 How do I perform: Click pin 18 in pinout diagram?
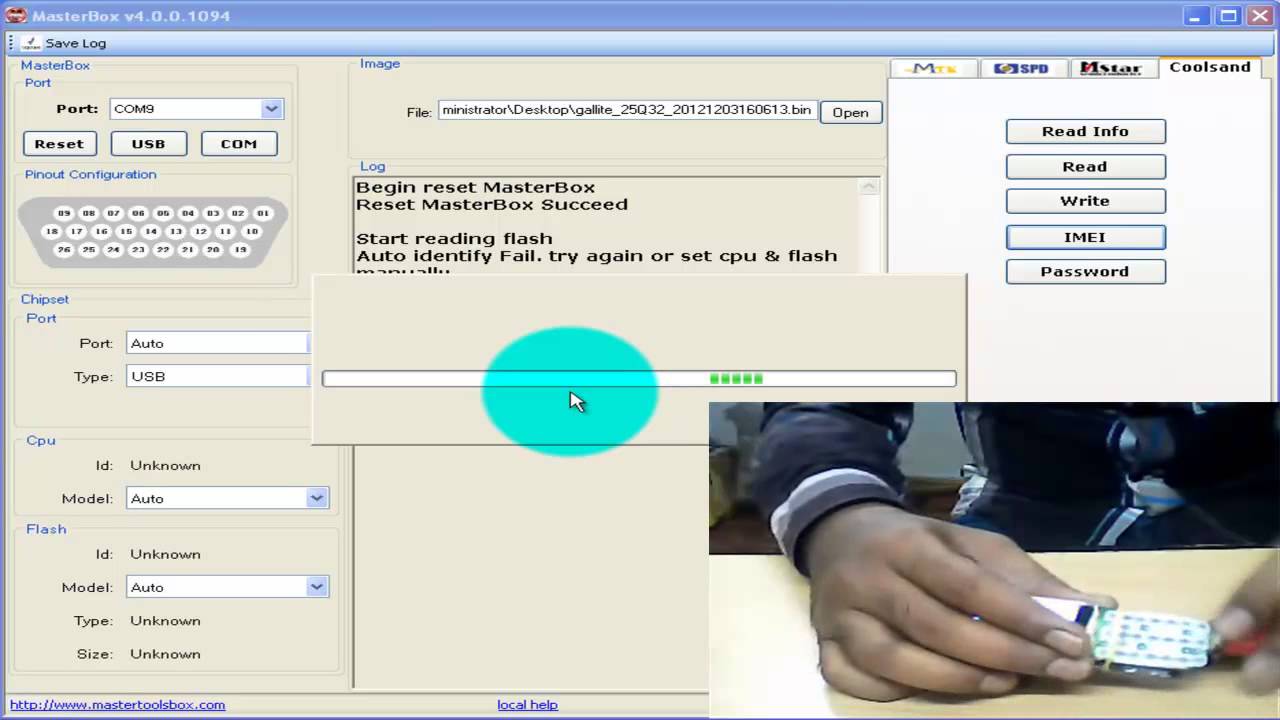tap(52, 231)
